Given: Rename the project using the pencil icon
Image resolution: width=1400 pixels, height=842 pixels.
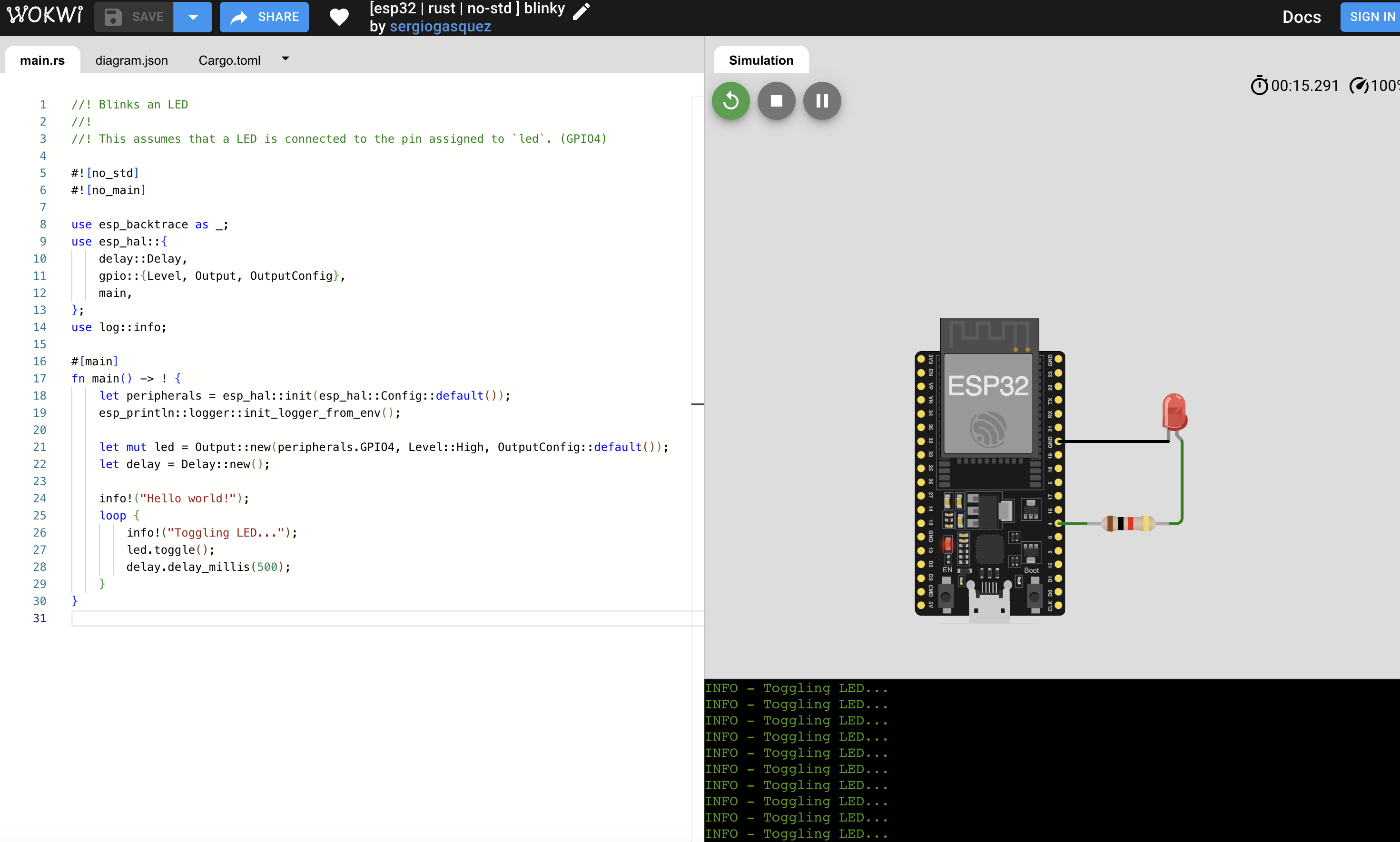Looking at the screenshot, I should [x=581, y=11].
